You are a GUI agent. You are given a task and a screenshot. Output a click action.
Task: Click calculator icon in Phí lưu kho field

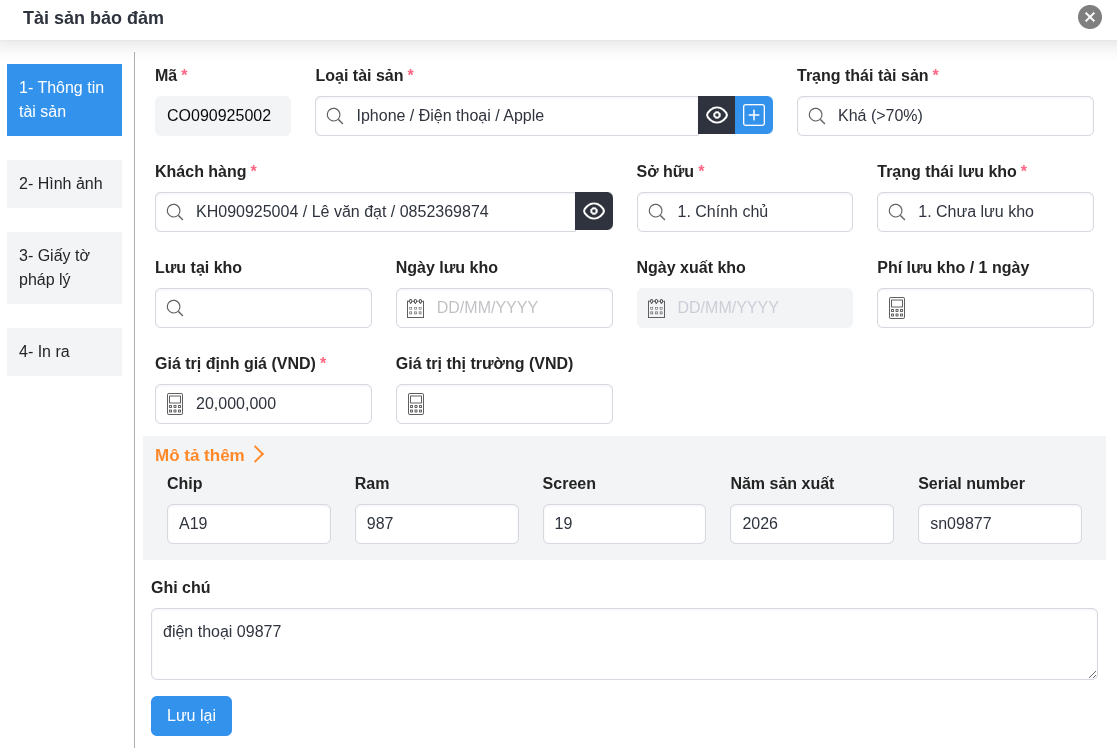(x=897, y=308)
